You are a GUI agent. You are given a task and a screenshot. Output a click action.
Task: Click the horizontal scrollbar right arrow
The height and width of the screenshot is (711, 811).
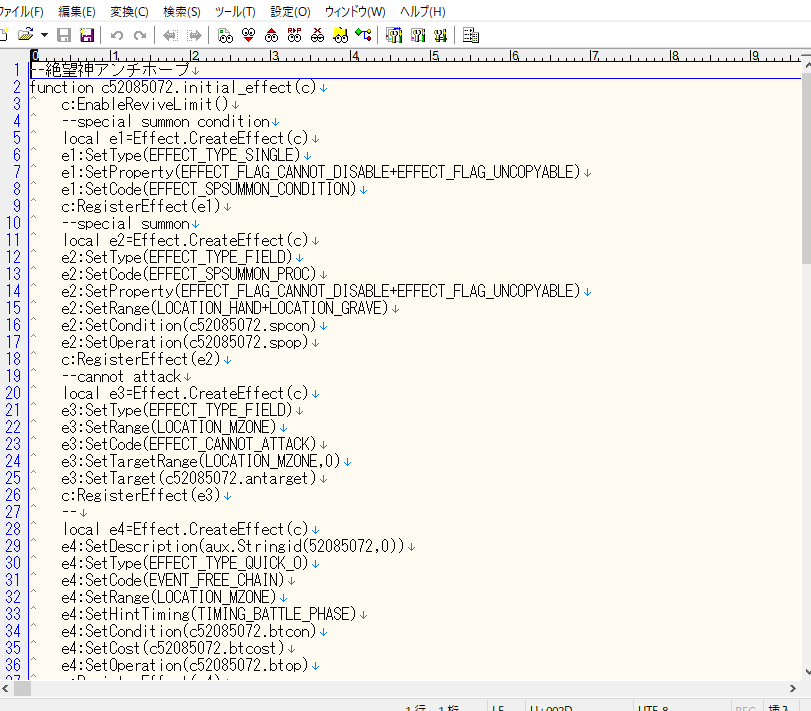pyautogui.click(x=792, y=688)
